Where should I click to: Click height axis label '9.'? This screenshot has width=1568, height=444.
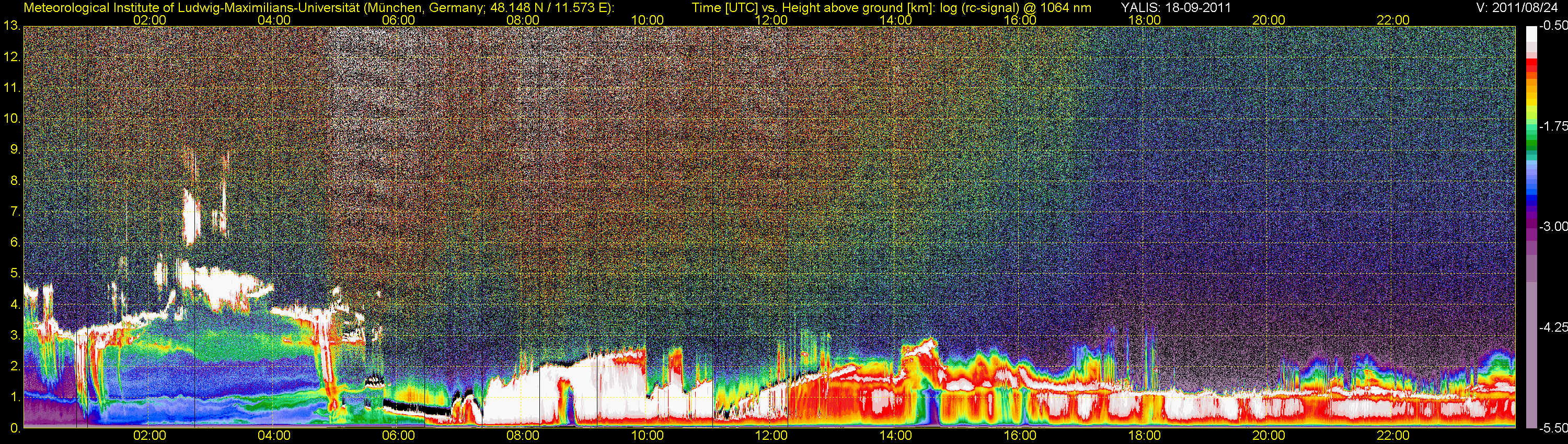point(15,149)
